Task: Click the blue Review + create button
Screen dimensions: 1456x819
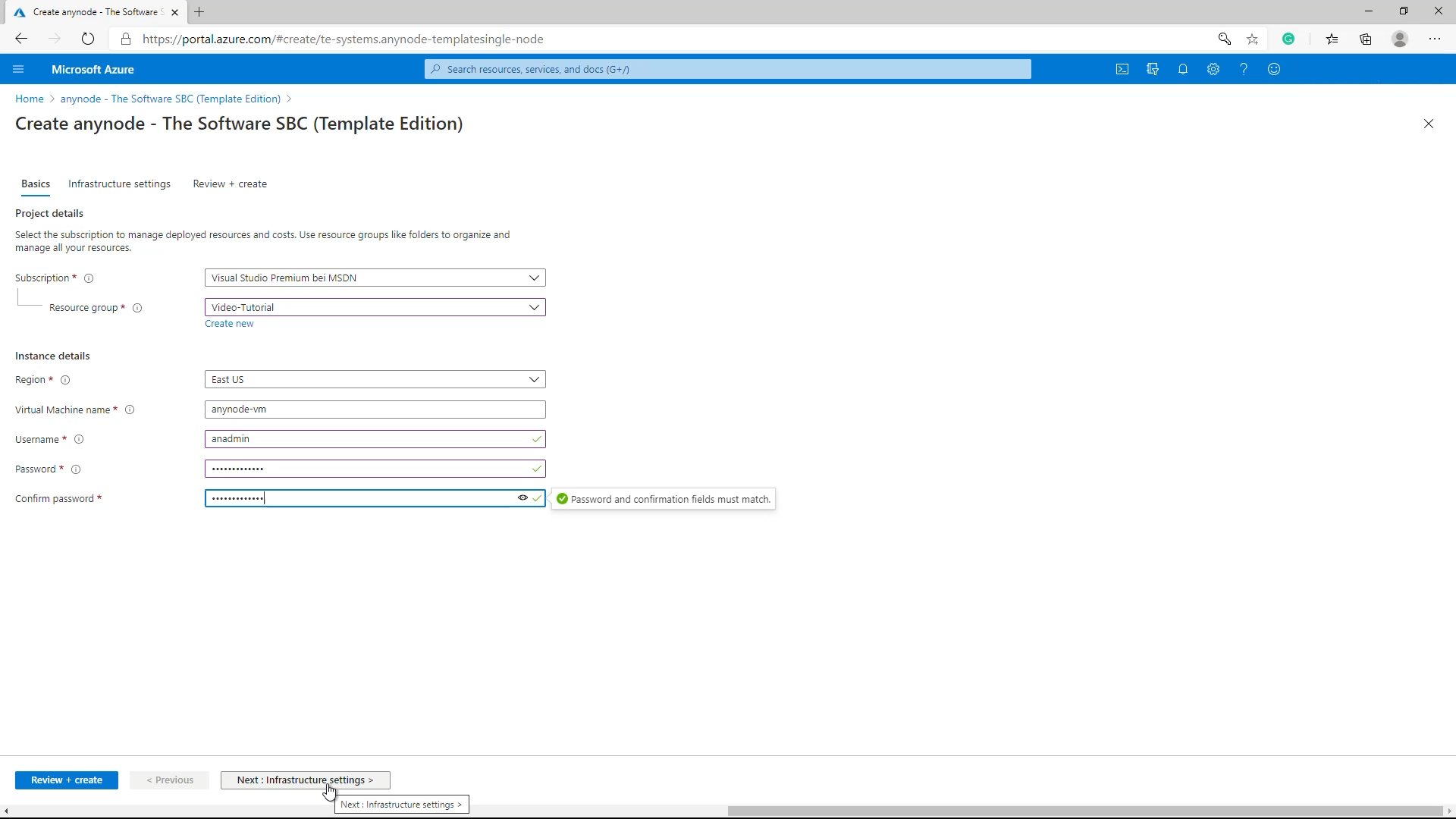Action: click(x=67, y=780)
